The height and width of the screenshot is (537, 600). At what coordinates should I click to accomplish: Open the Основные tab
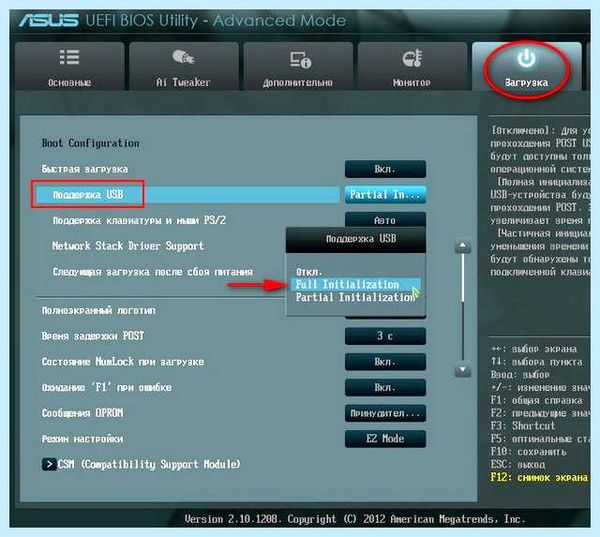coord(70,66)
